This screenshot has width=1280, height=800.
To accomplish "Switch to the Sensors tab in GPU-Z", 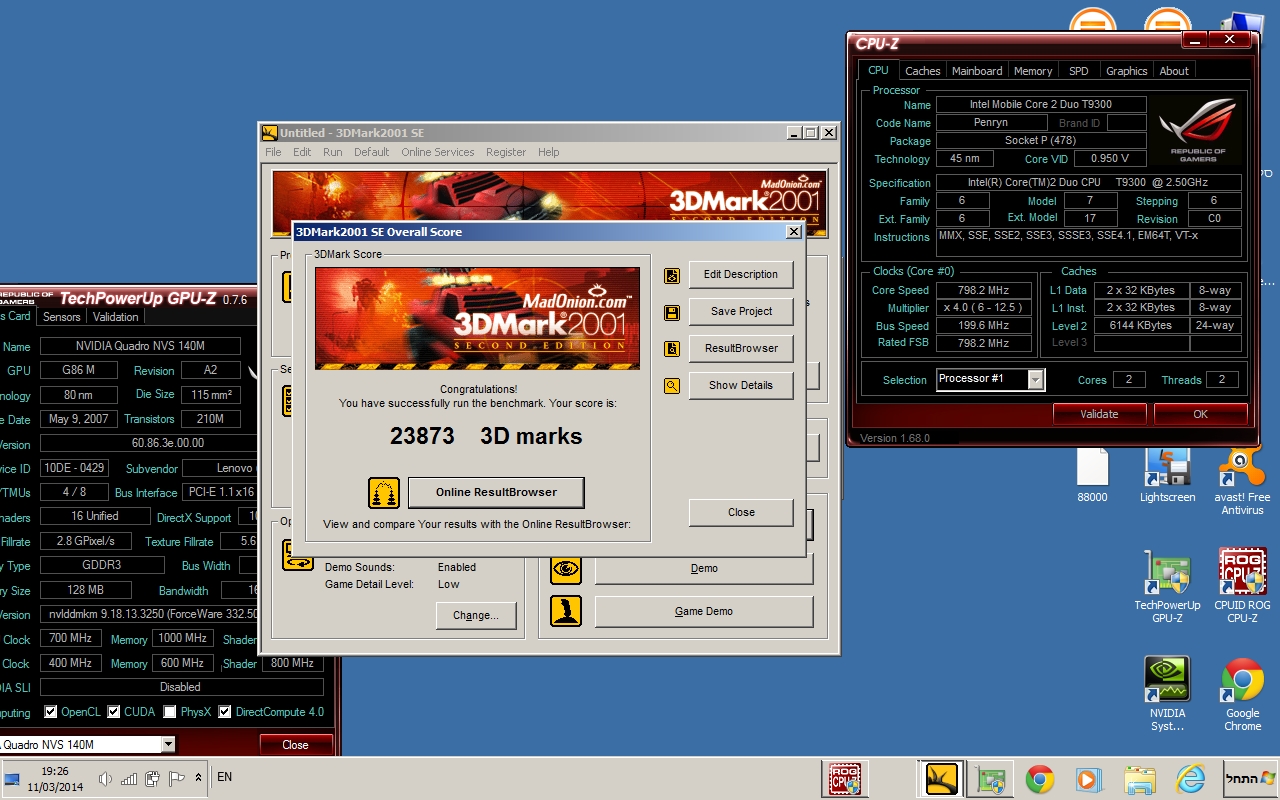I will pos(61,317).
